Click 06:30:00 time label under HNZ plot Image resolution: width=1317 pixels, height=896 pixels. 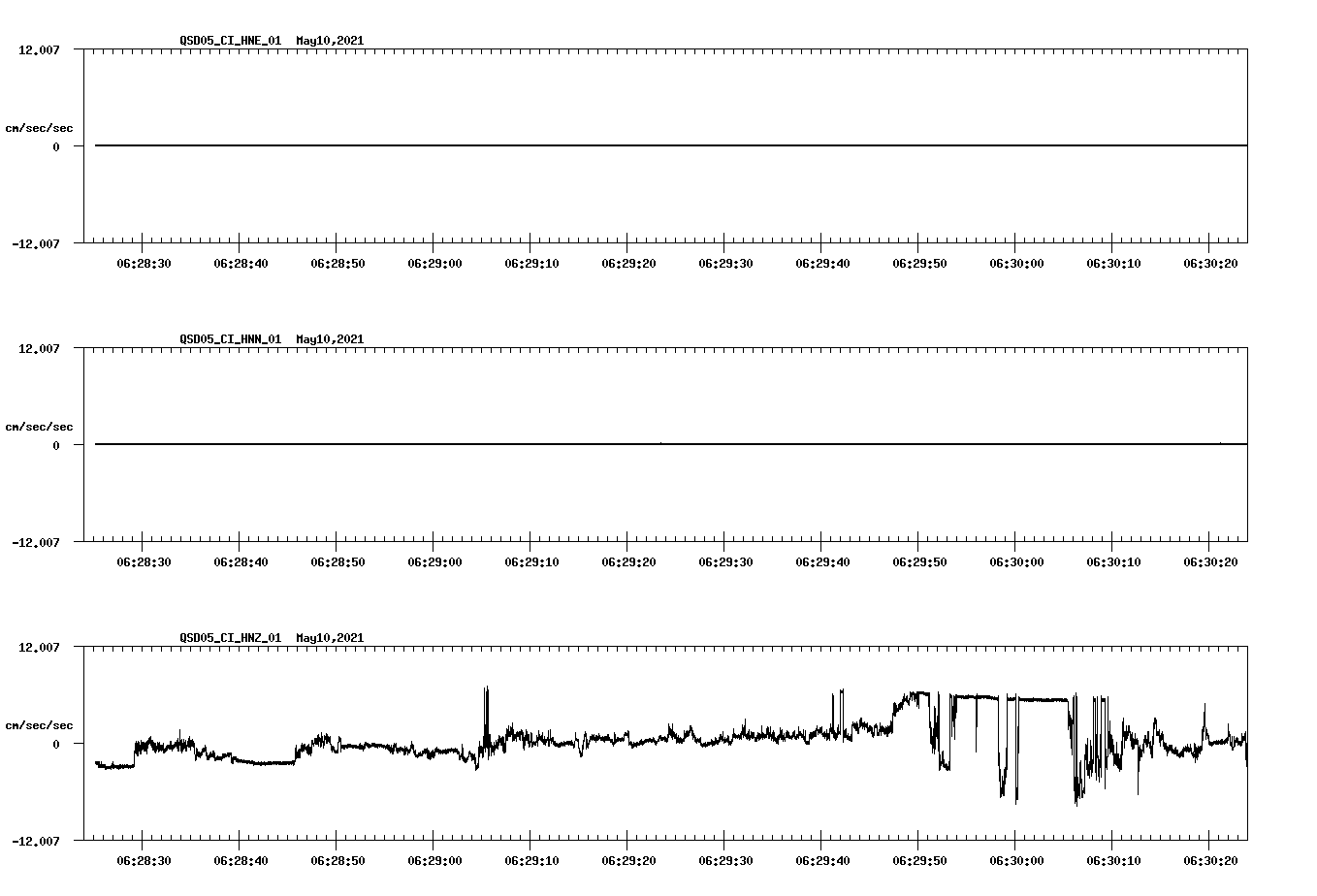pyautogui.click(x=1016, y=860)
